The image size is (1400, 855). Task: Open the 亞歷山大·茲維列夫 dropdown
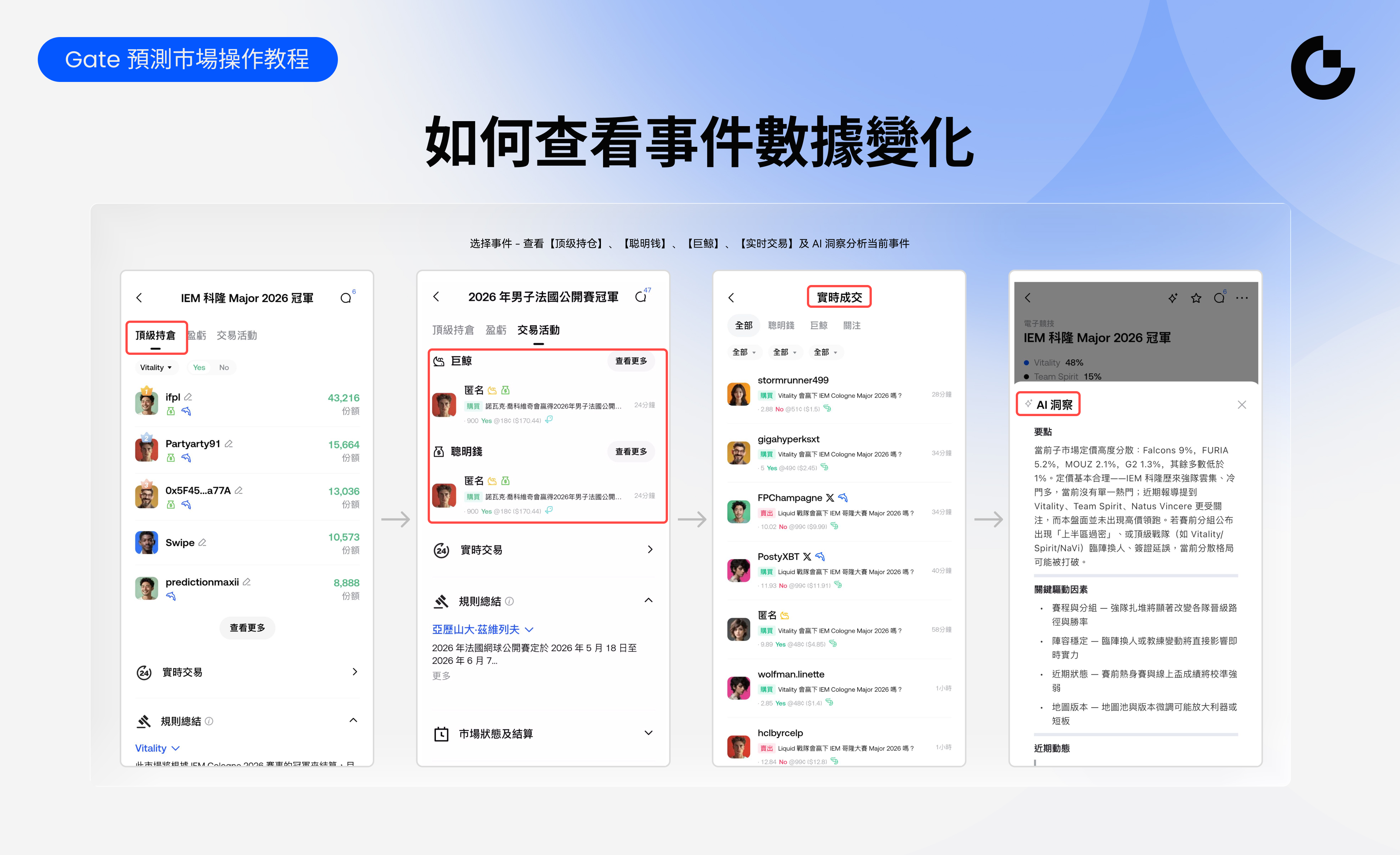click(482, 629)
